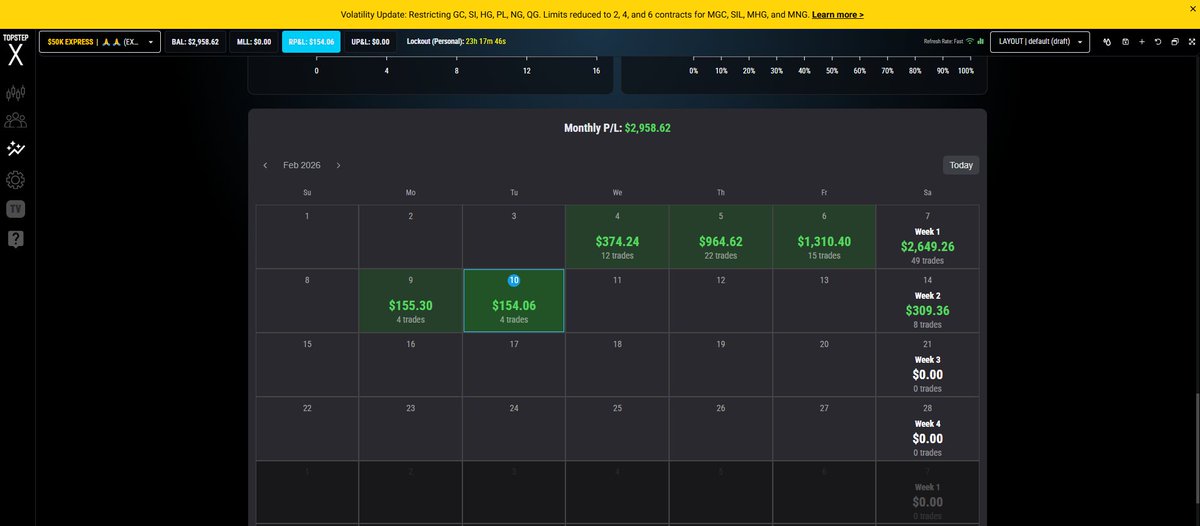This screenshot has height=526, width=1200.
Task: Open the help question-mark icon
Action: pyautogui.click(x=15, y=239)
